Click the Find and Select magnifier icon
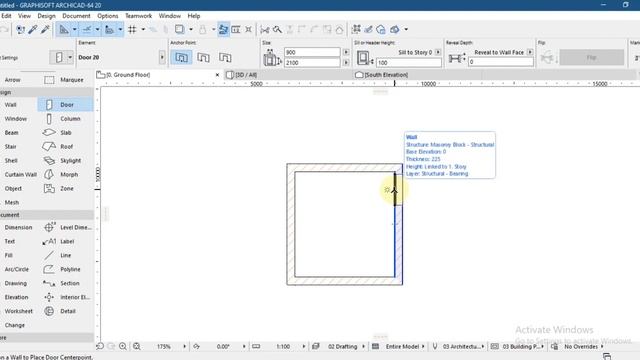 tap(277, 29)
